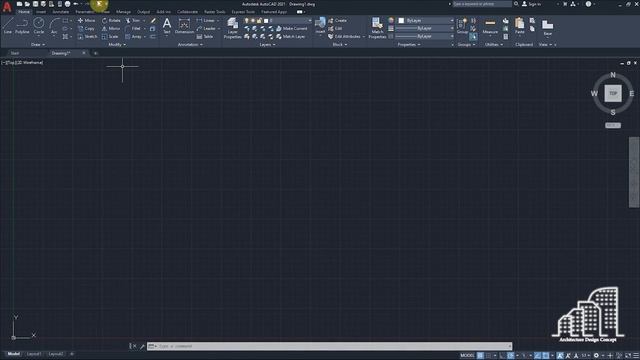Expand the Block panel
This screenshot has height=360, width=640.
click(340, 44)
